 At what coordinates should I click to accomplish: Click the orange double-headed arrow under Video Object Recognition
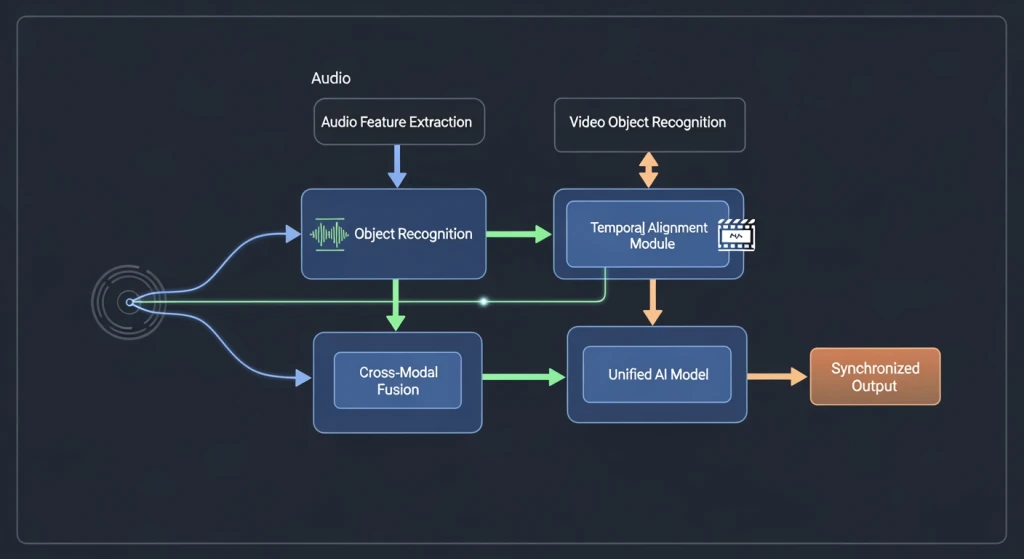pyautogui.click(x=648, y=170)
